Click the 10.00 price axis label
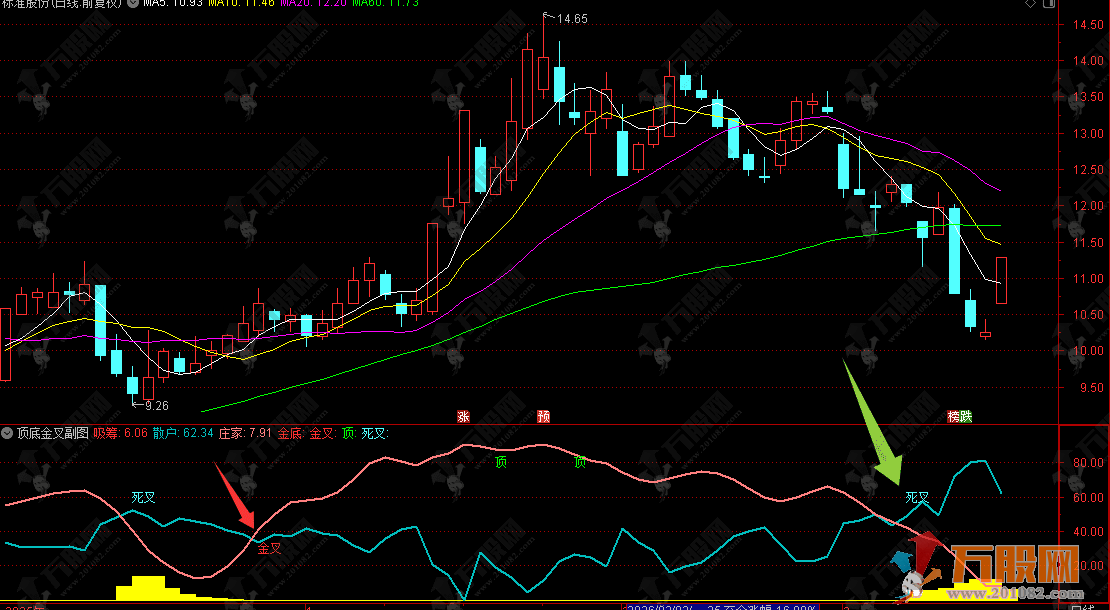Viewport: 1110px width, 610px height. click(1088, 351)
